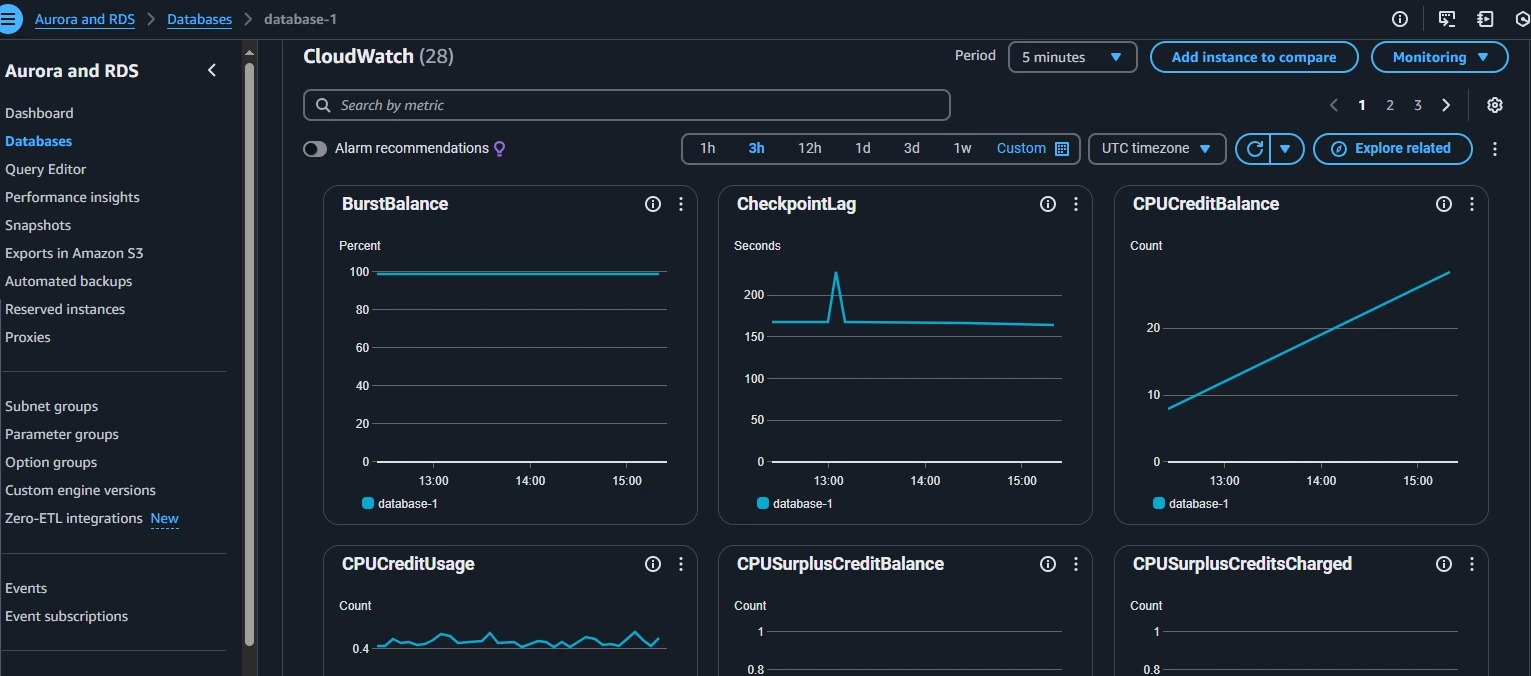Collapse the Aurora and RDS sidebar

coord(212,70)
